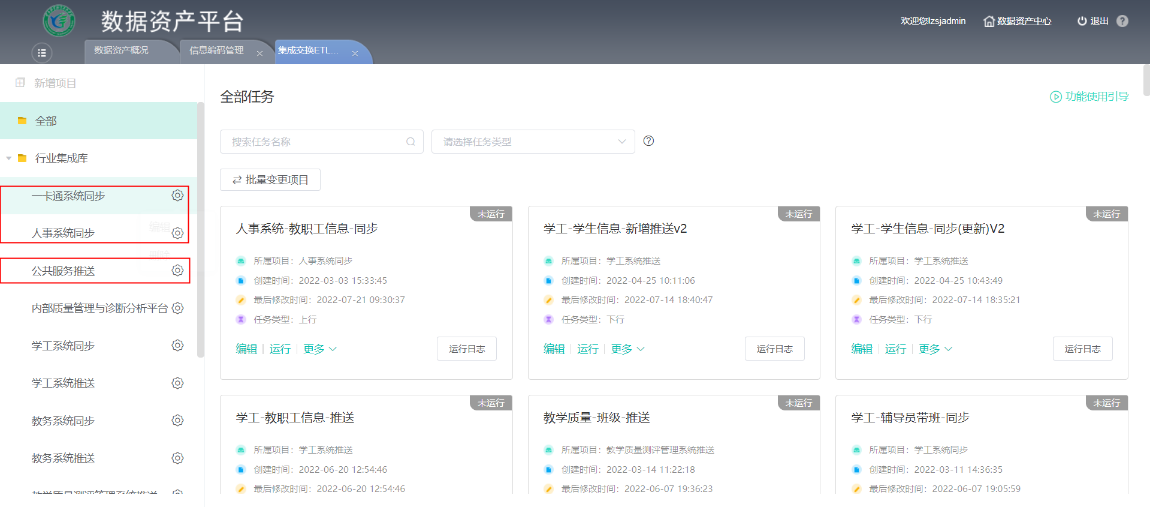Expand 更多 on 学工-学生信息-新增推送v2 card
This screenshot has width=1150, height=507.
point(628,349)
